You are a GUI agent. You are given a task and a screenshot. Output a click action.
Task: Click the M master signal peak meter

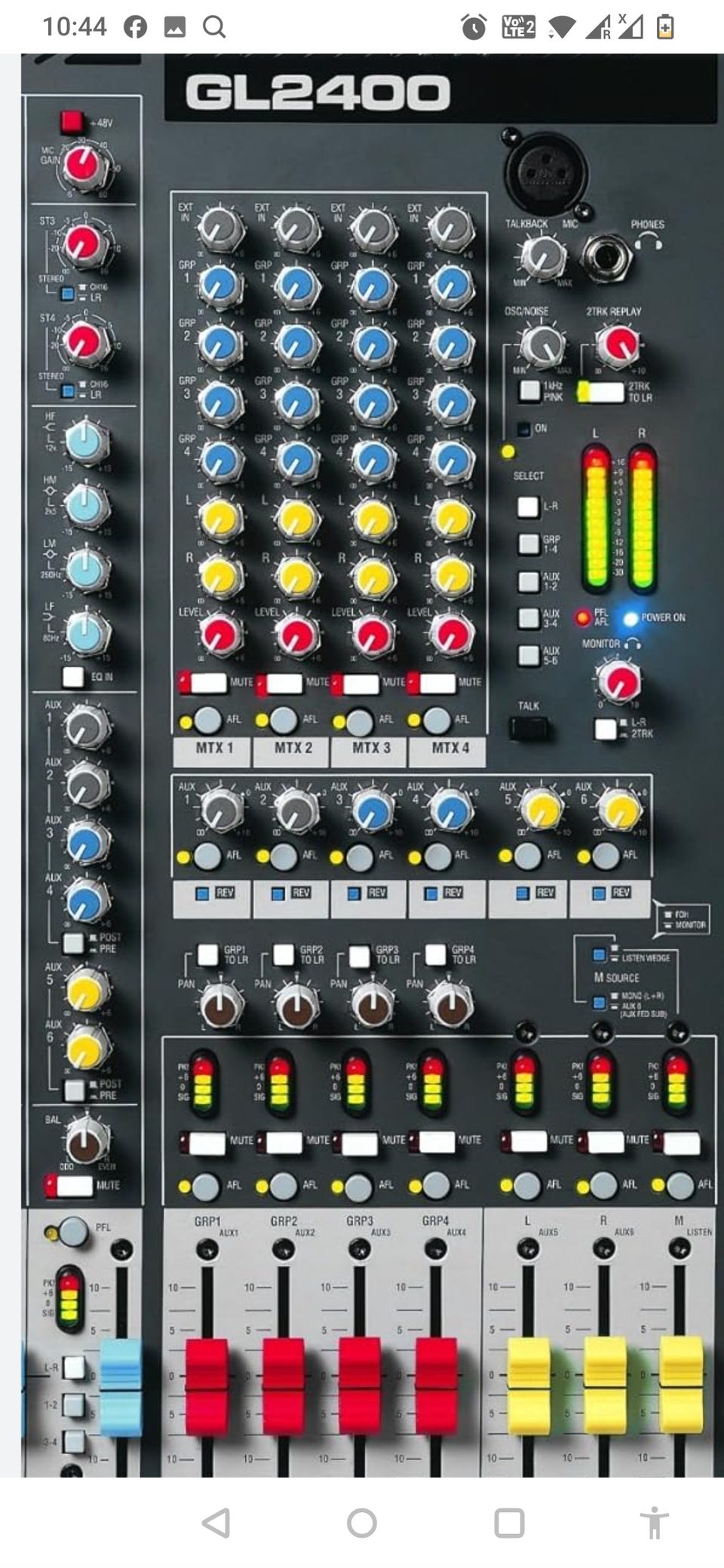[677, 1081]
